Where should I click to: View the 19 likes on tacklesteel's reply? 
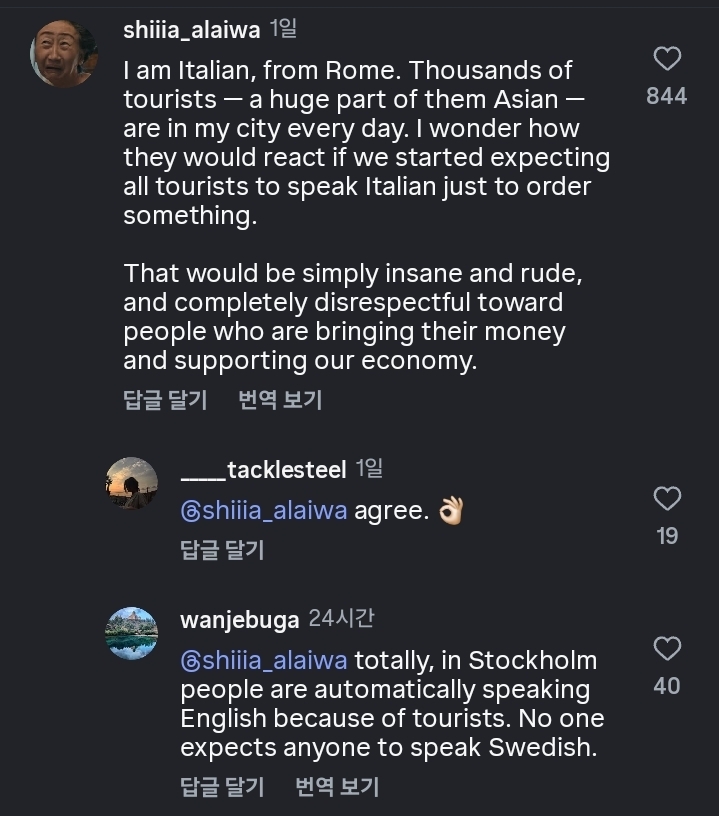[667, 536]
